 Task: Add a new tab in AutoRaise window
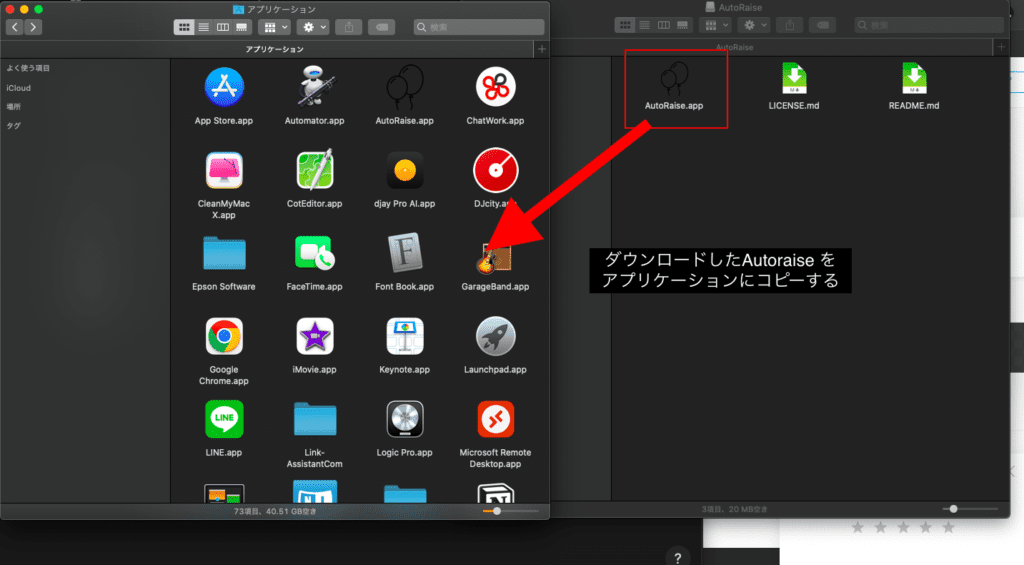1000,47
